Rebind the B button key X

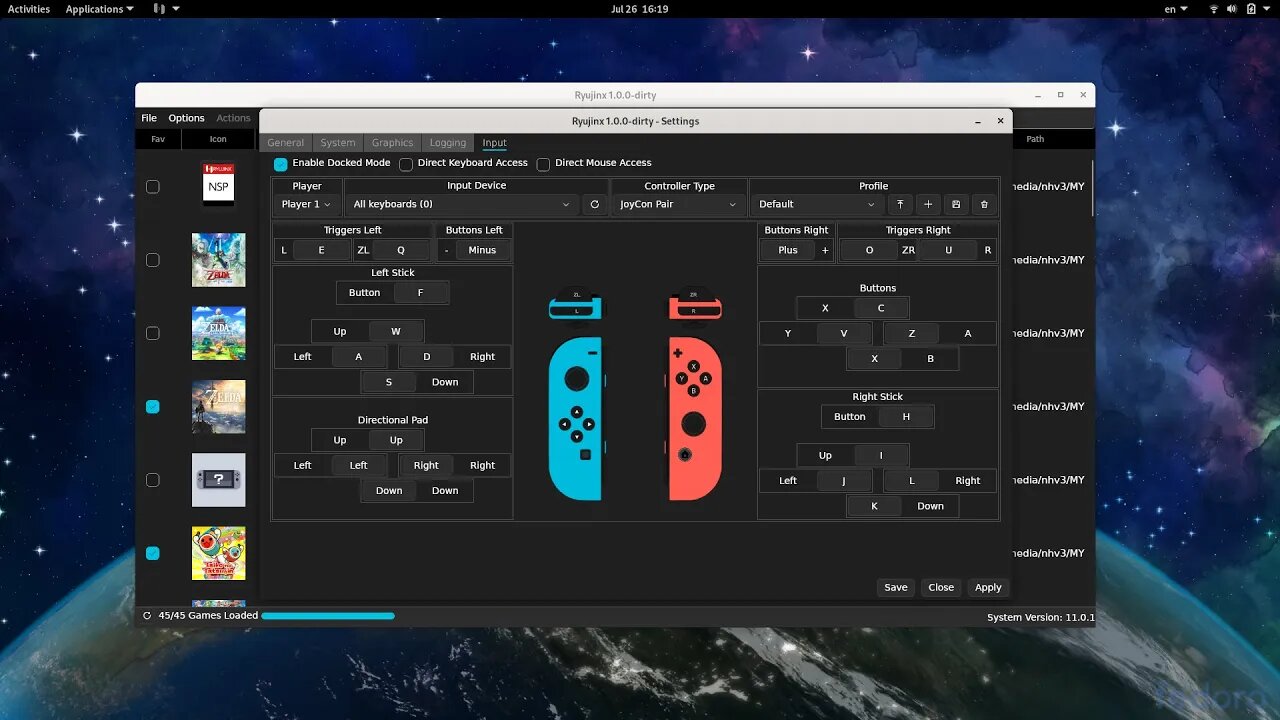[x=875, y=358]
